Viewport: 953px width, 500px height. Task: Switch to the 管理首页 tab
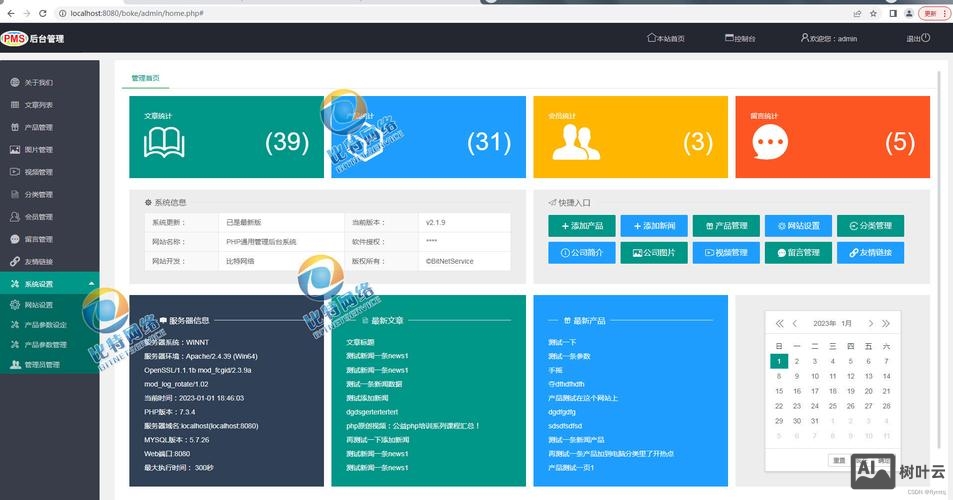click(146, 78)
